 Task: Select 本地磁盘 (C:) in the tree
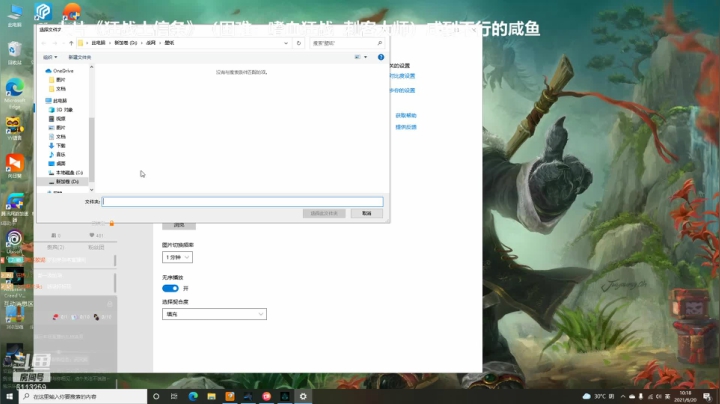point(66,173)
